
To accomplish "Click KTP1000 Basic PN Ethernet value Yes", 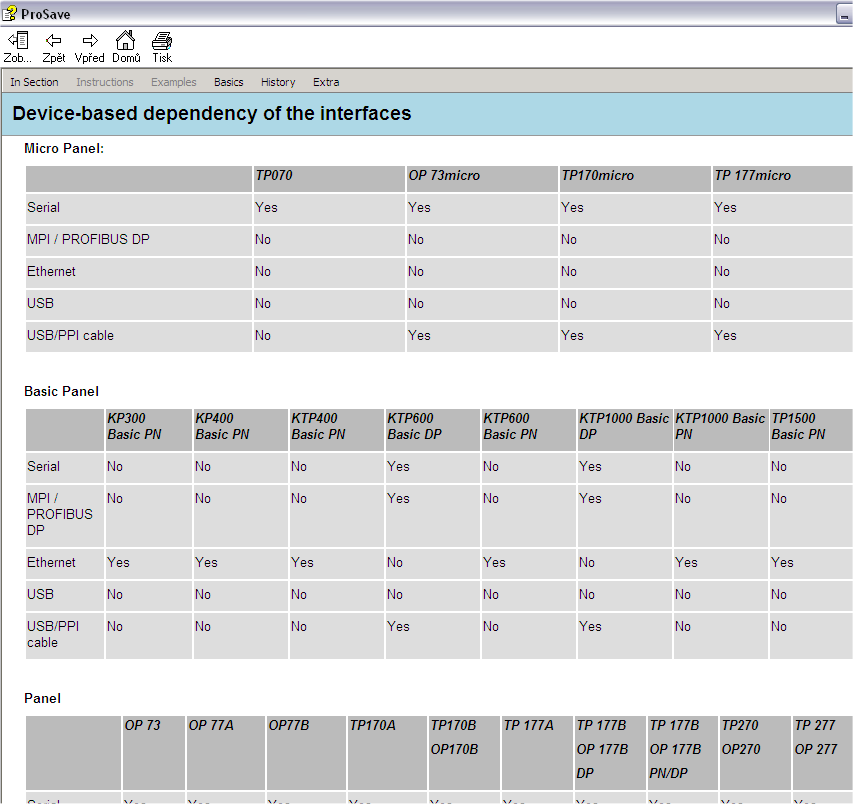I will 686,562.
